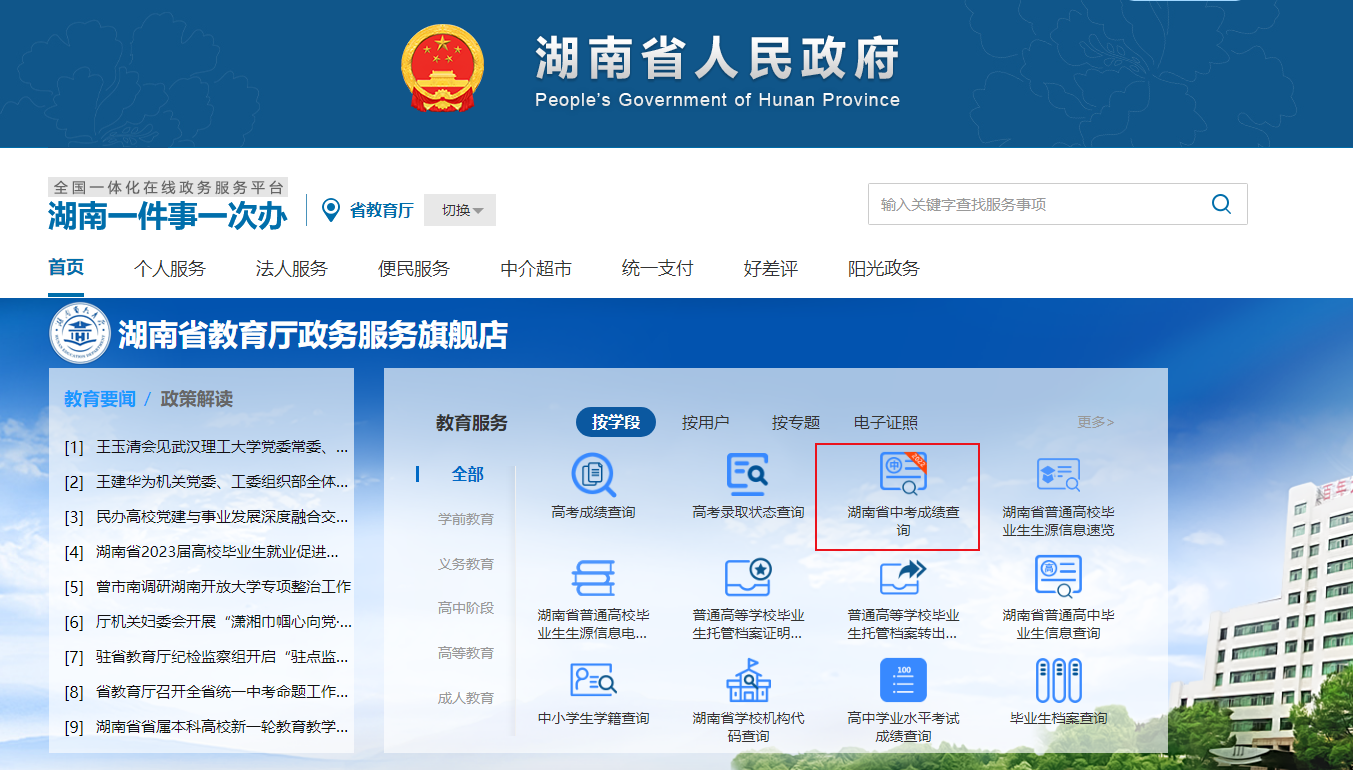
Task: Click the 全国一体化在线政务服务平台 label
Action: tap(168, 187)
